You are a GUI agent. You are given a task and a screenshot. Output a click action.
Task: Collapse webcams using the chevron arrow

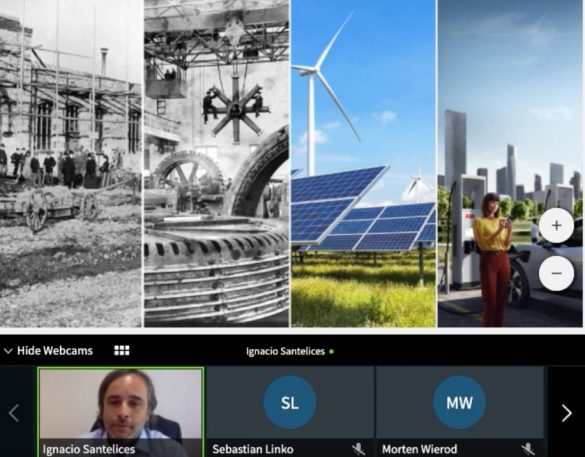coord(8,351)
